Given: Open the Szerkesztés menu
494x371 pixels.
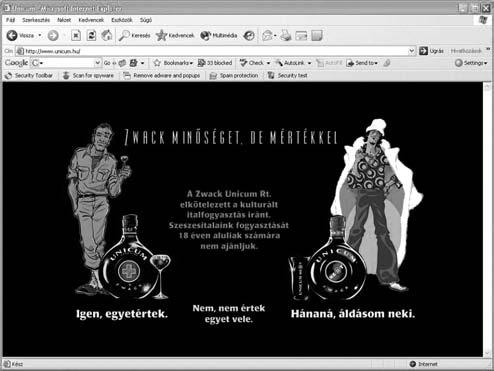Looking at the screenshot, I should tap(36, 20).
